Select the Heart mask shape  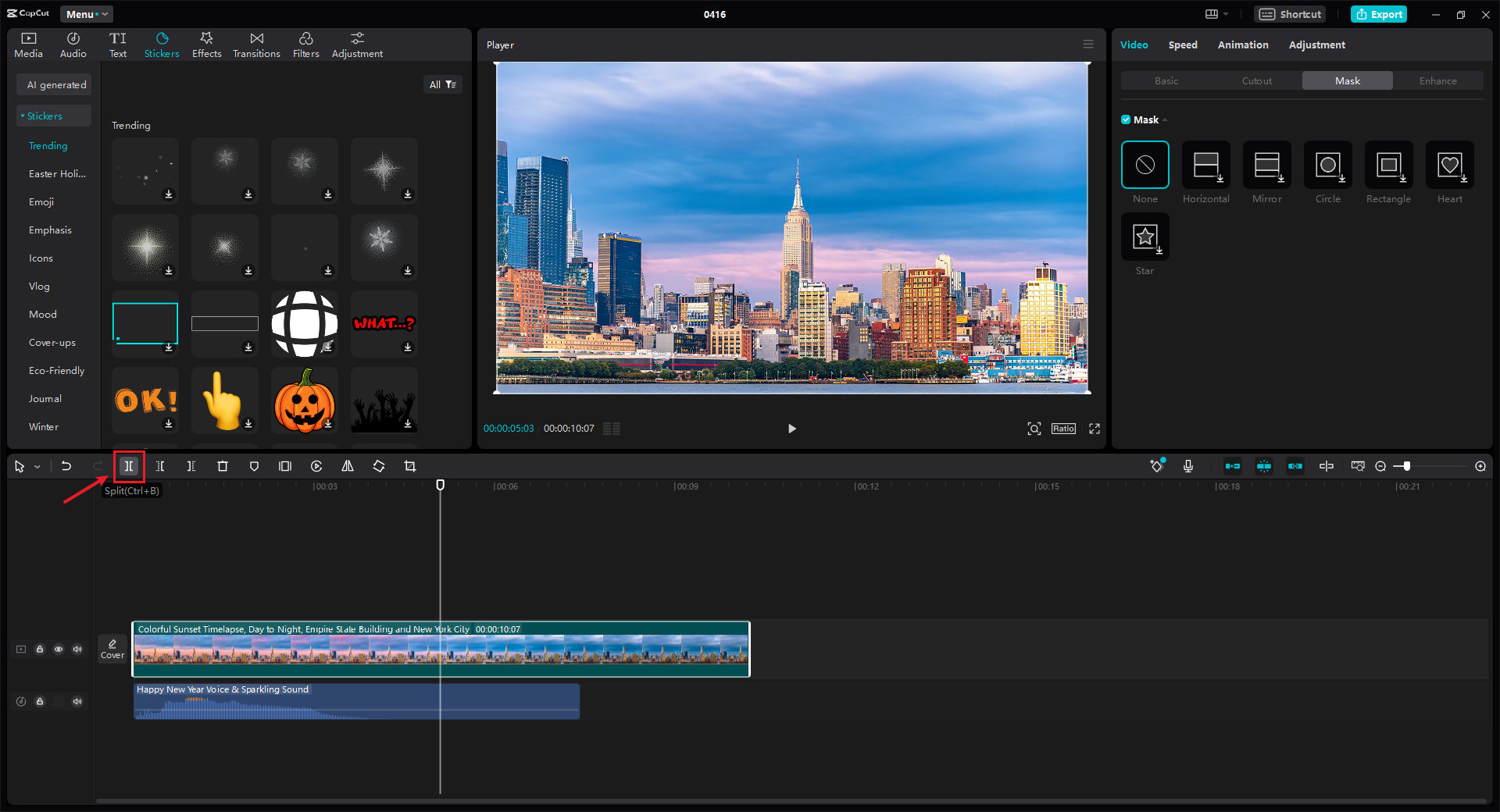tap(1449, 165)
